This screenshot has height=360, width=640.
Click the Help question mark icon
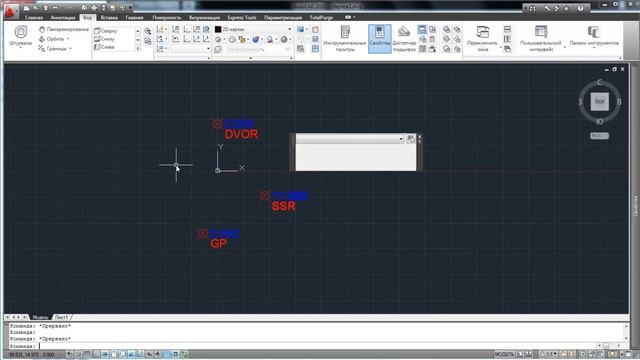click(580, 8)
